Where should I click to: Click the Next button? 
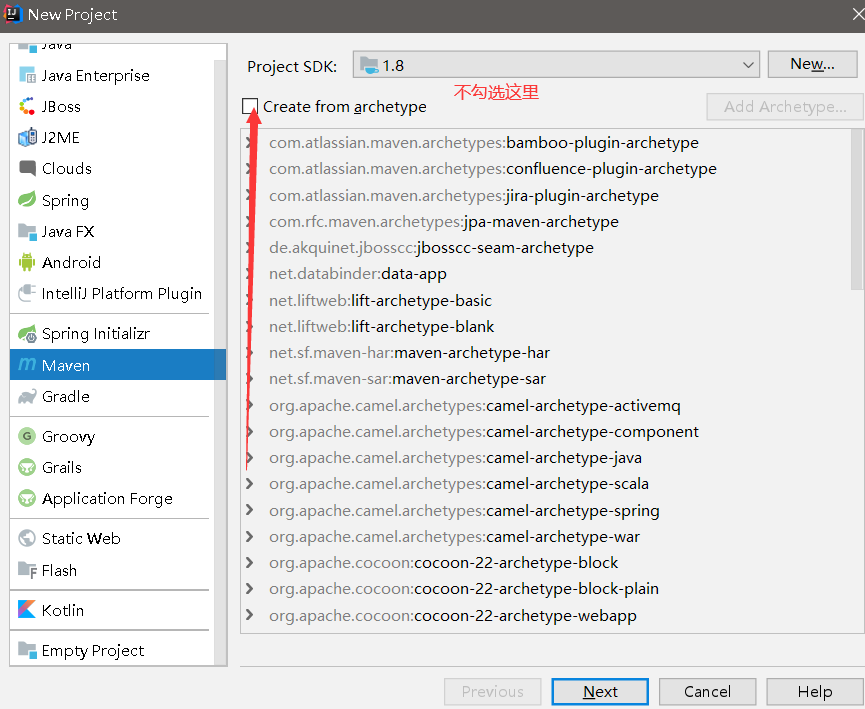pos(600,691)
